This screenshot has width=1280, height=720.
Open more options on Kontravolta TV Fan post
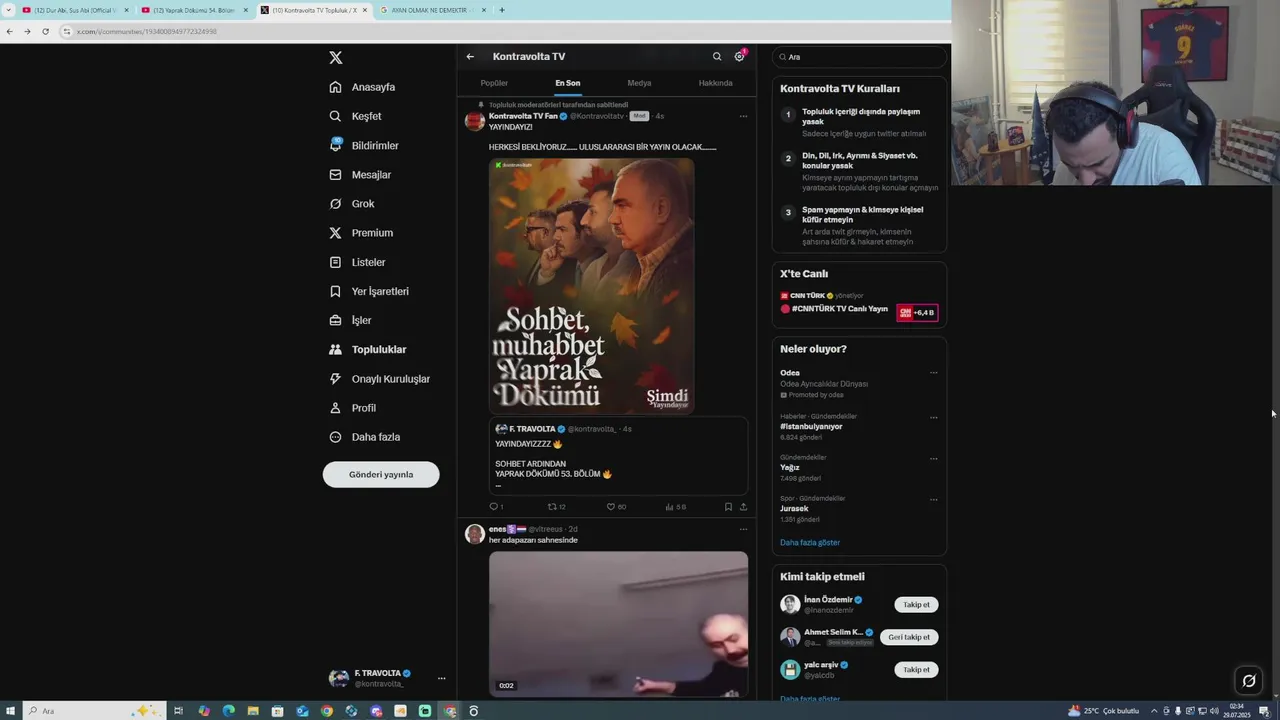[x=743, y=116]
